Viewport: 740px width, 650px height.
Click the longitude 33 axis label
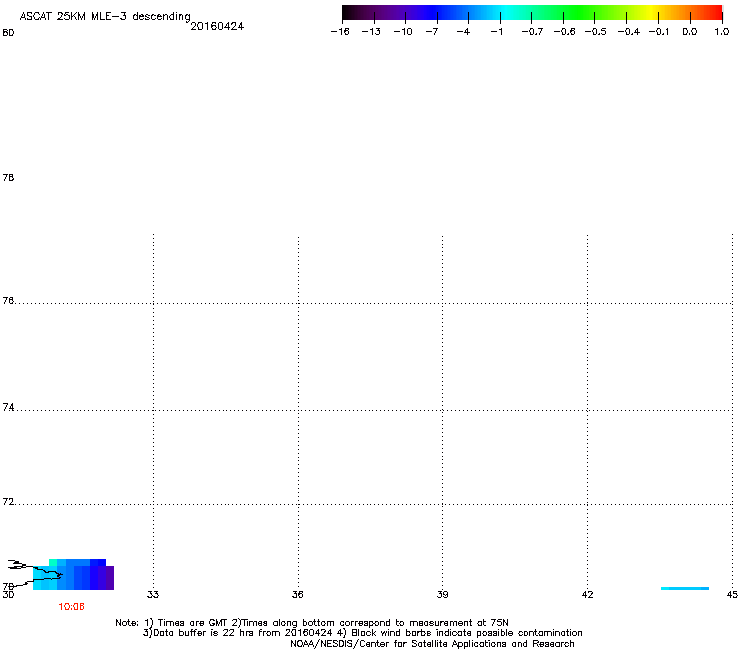click(153, 594)
